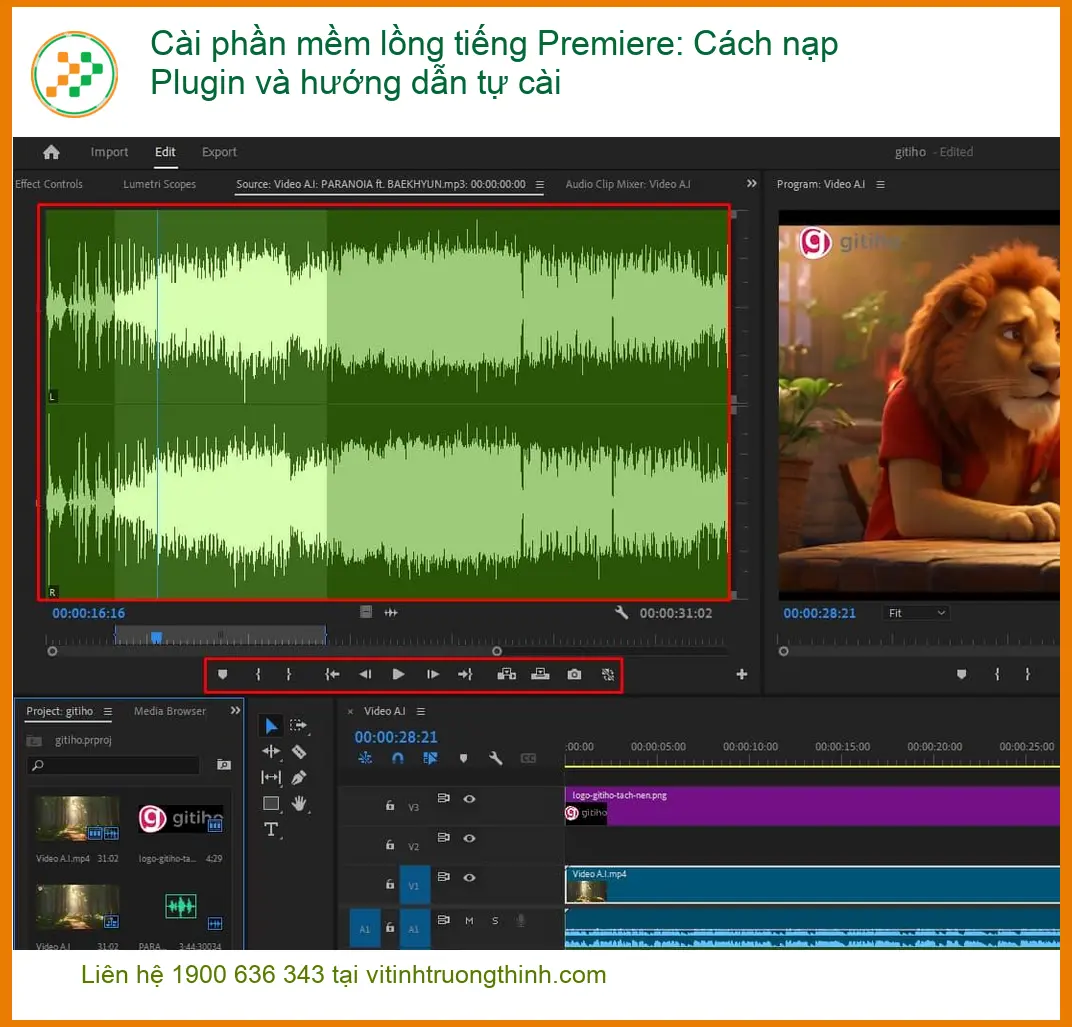Switch to the Export workspace tab
The image size is (1072, 1027).
coord(219,152)
